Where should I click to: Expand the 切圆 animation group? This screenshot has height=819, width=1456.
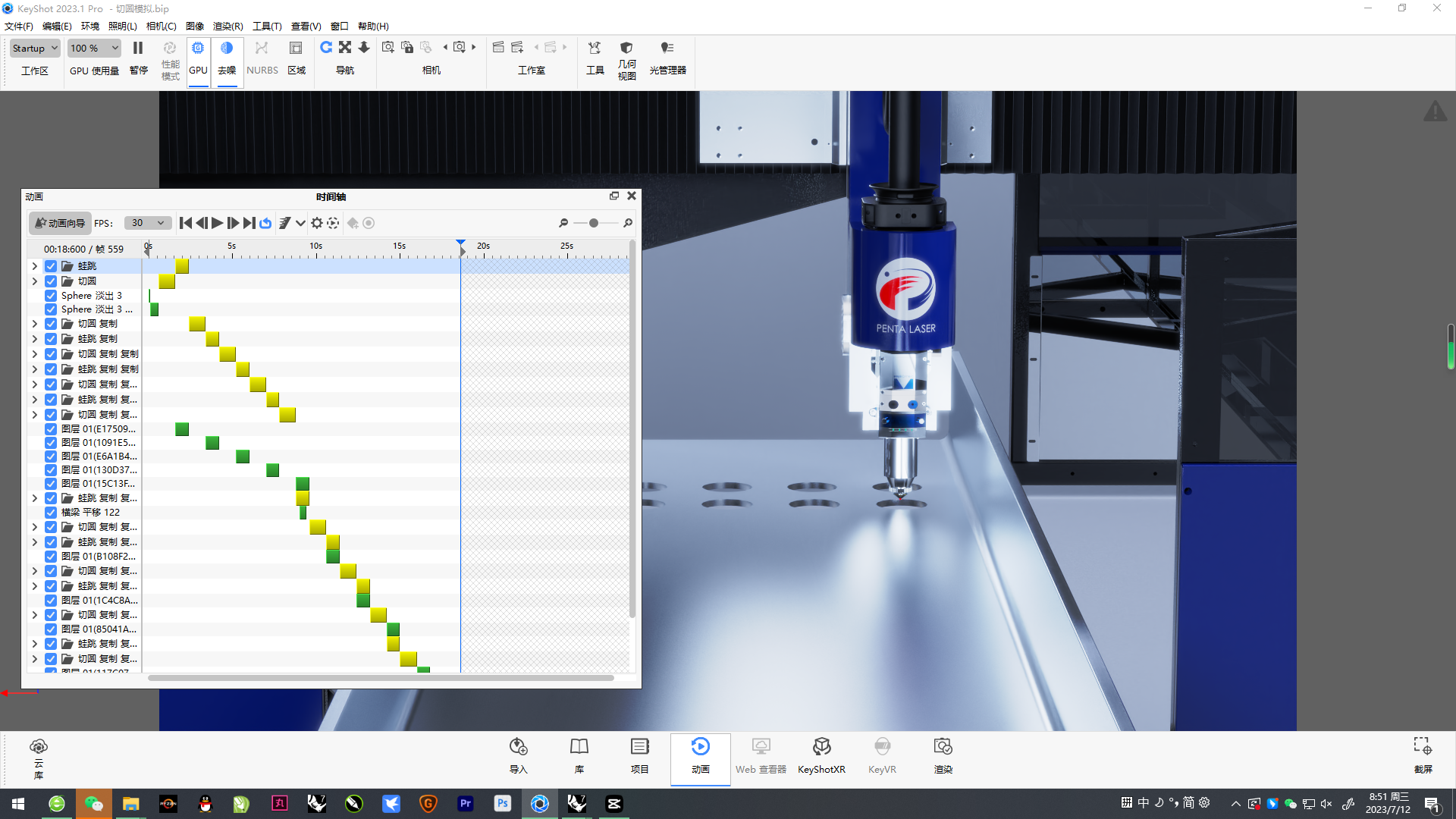(x=34, y=281)
